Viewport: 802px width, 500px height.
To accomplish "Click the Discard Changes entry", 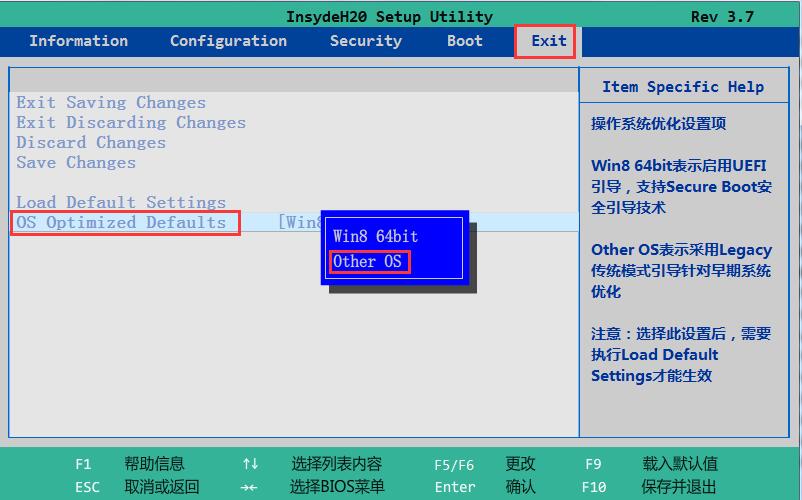I will click(x=91, y=142).
